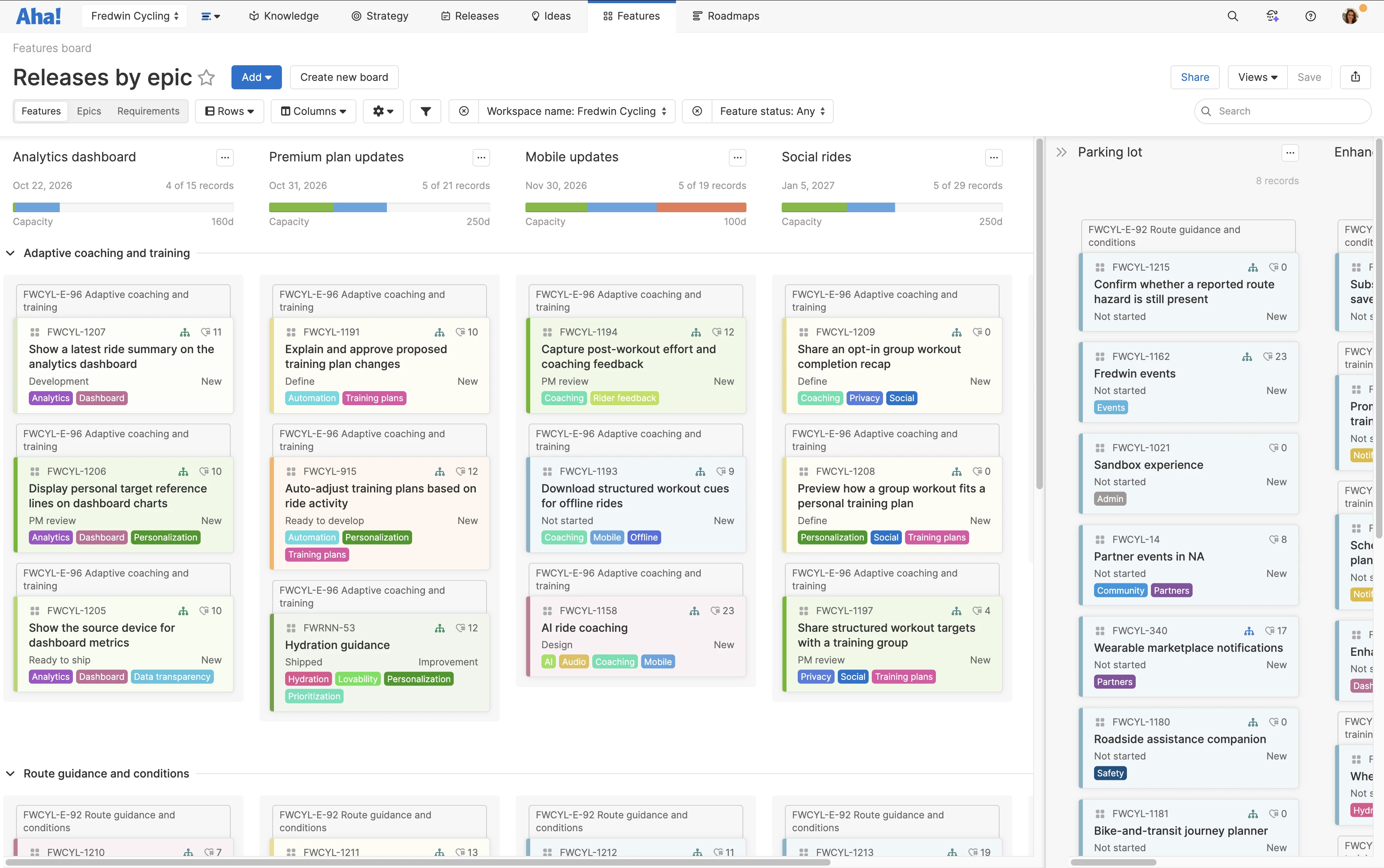Open the Rows dropdown
Screen dimensions: 1384x868
pos(229,111)
